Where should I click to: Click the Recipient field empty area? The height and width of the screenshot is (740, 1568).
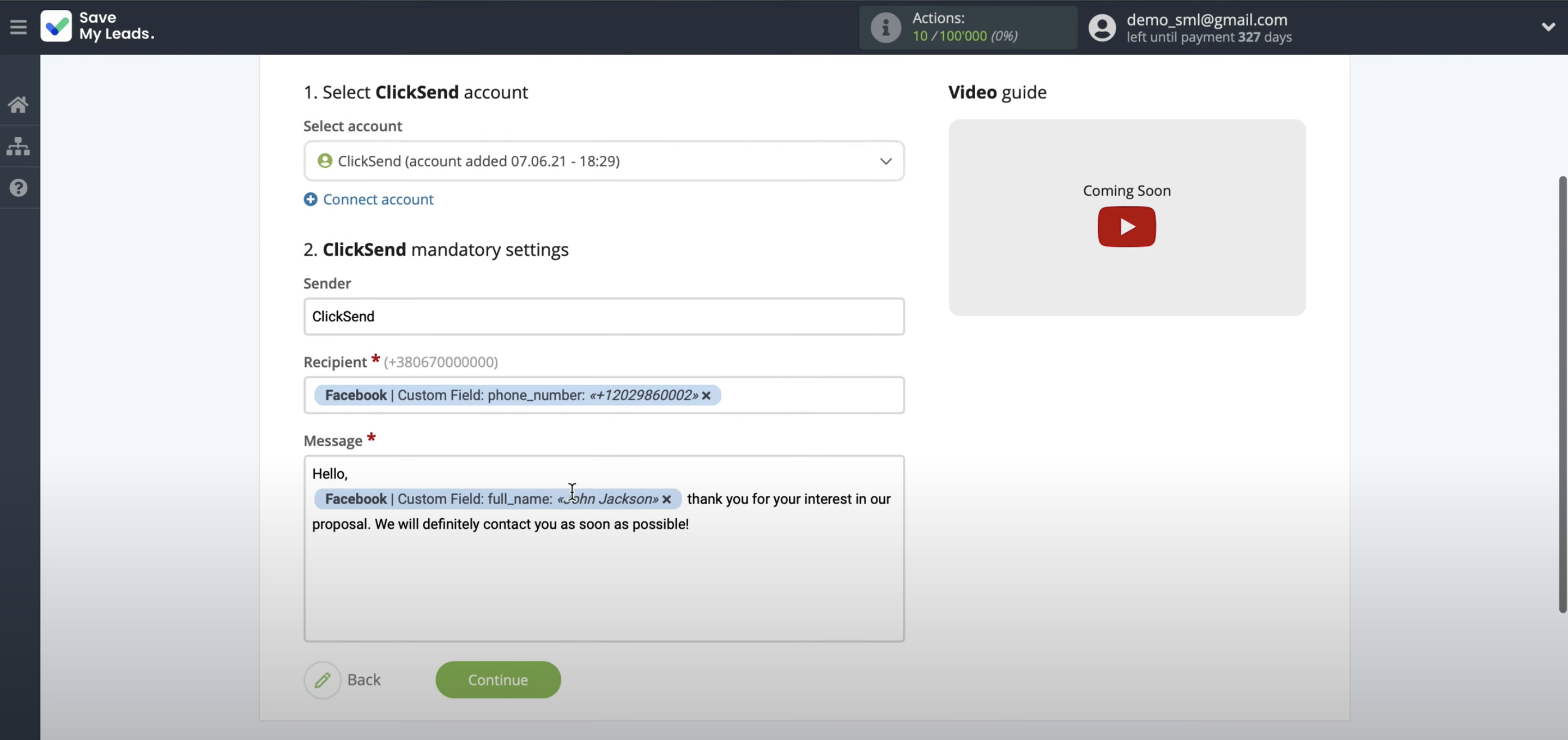point(812,395)
